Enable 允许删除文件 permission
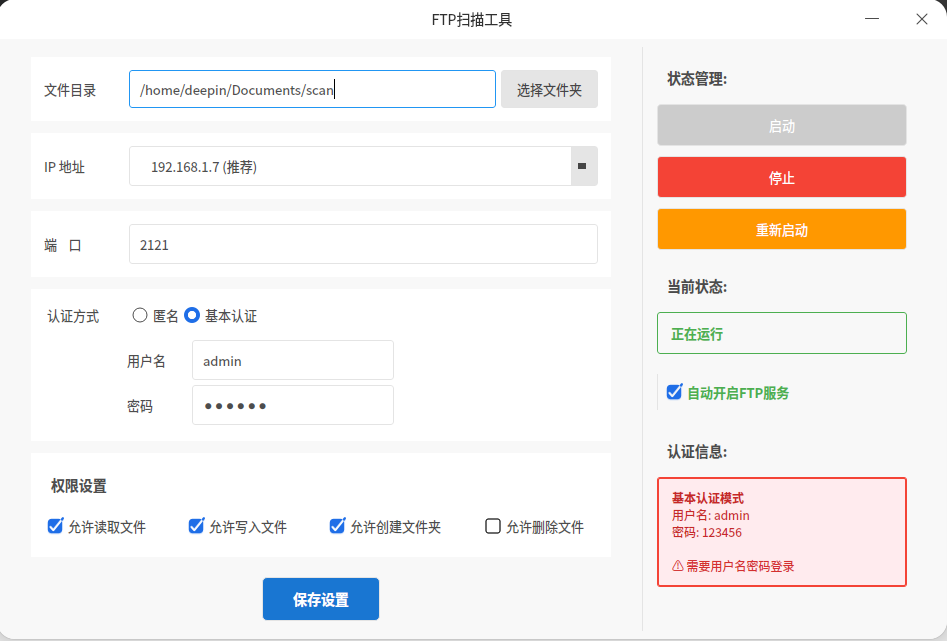Image resolution: width=947 pixels, height=641 pixels. [493, 526]
